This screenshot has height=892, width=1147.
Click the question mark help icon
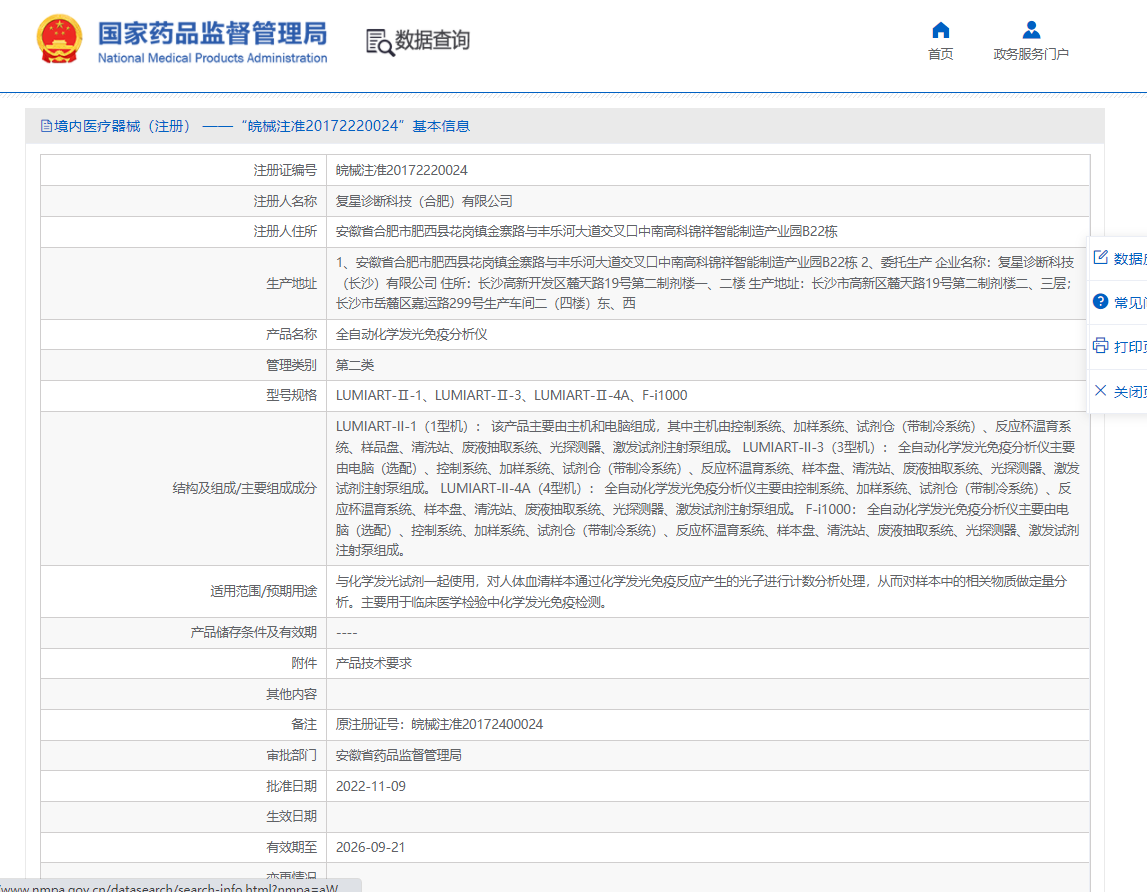pyautogui.click(x=1100, y=301)
